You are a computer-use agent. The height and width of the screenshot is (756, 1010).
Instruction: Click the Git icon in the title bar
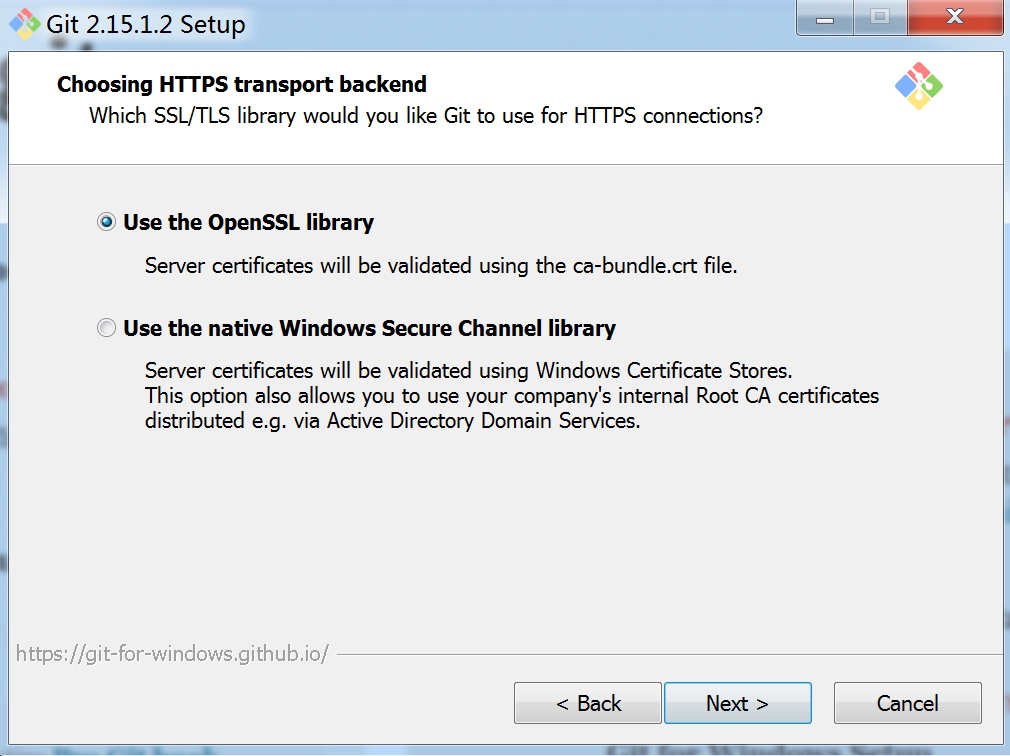point(24,24)
